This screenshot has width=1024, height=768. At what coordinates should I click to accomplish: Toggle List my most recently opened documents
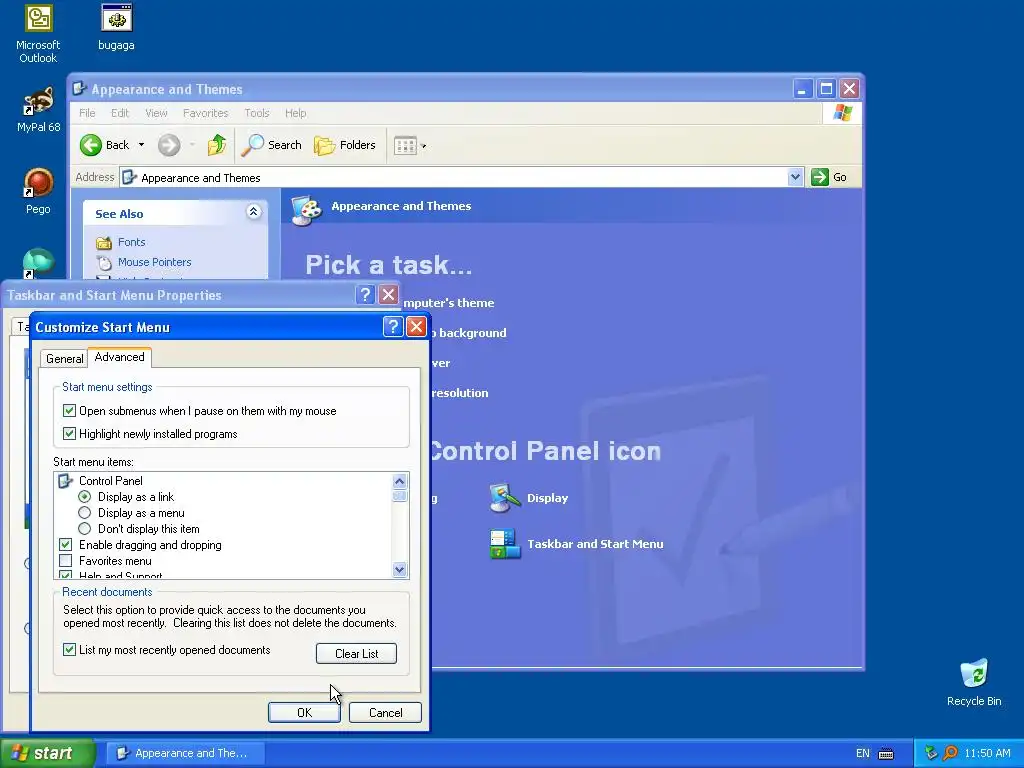click(69, 650)
